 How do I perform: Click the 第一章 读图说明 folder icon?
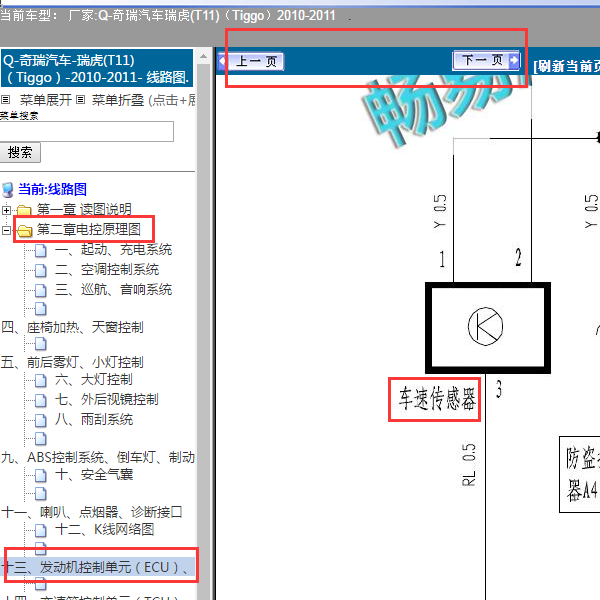pos(24,210)
